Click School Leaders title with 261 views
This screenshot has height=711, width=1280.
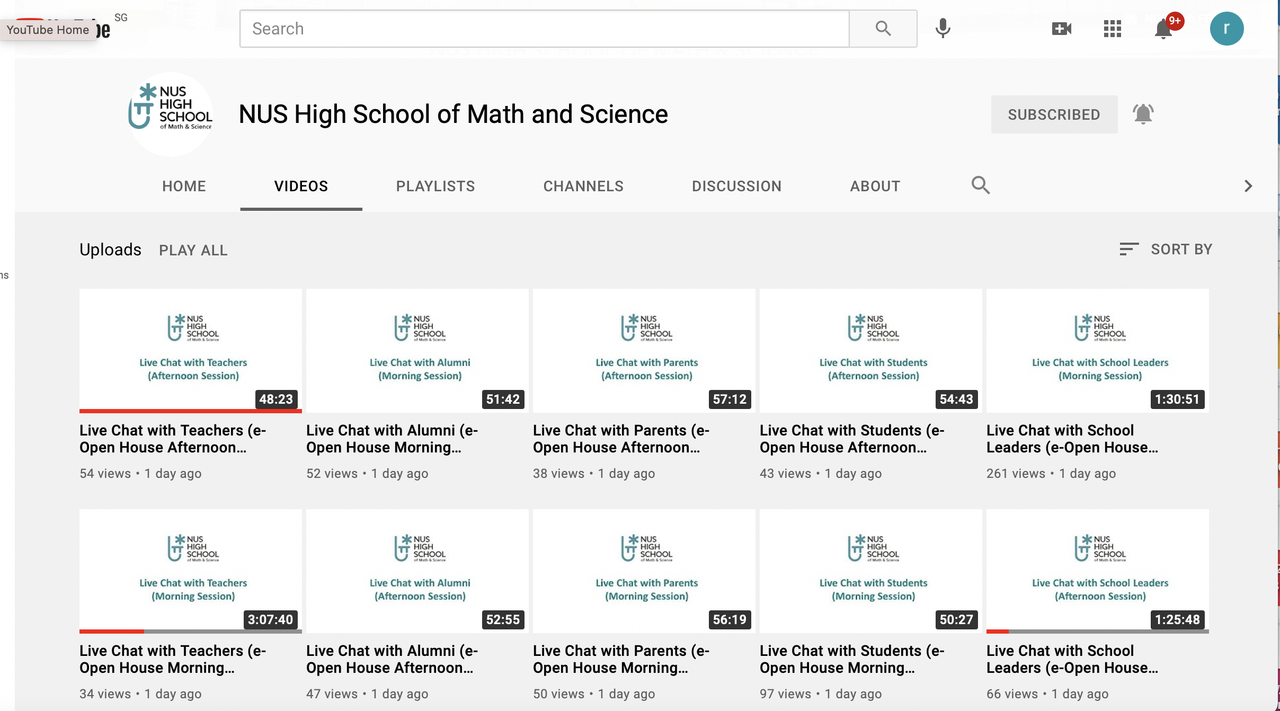(x=1073, y=439)
